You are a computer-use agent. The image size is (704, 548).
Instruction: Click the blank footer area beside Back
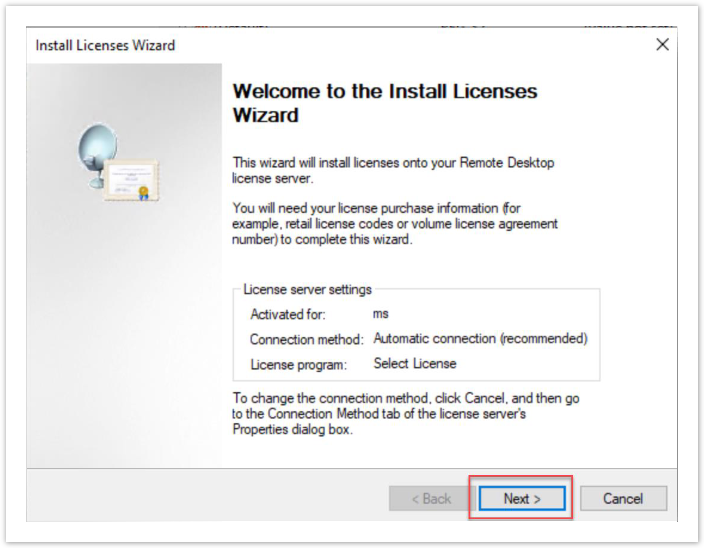[200, 498]
